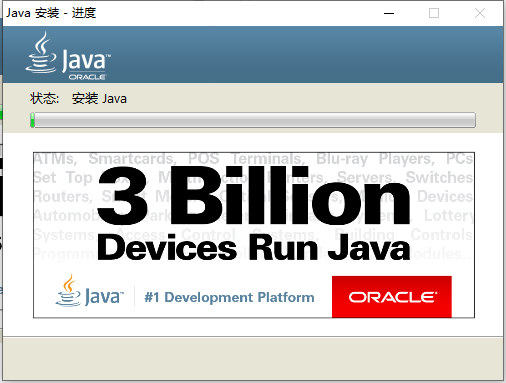Click the faded "Lottery" background text

[449, 216]
